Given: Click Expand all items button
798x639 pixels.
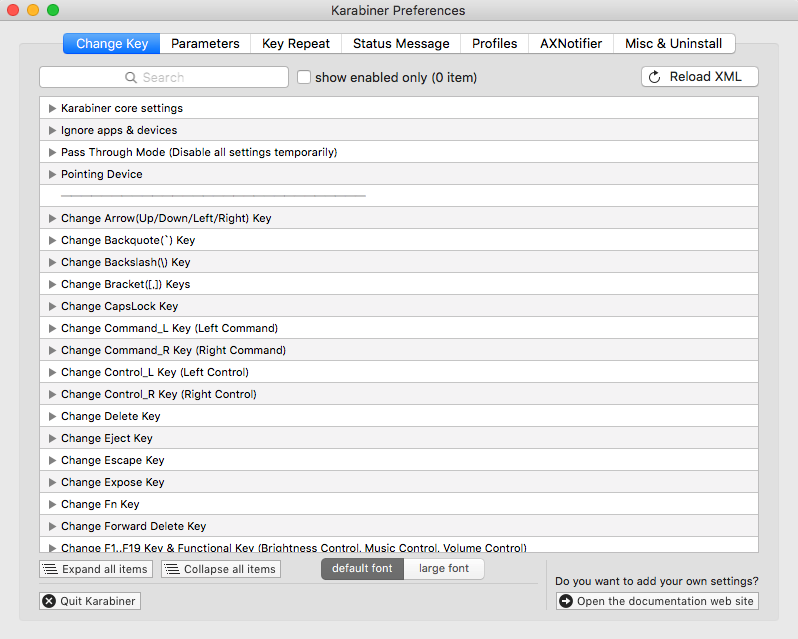Looking at the screenshot, I should [x=96, y=569].
